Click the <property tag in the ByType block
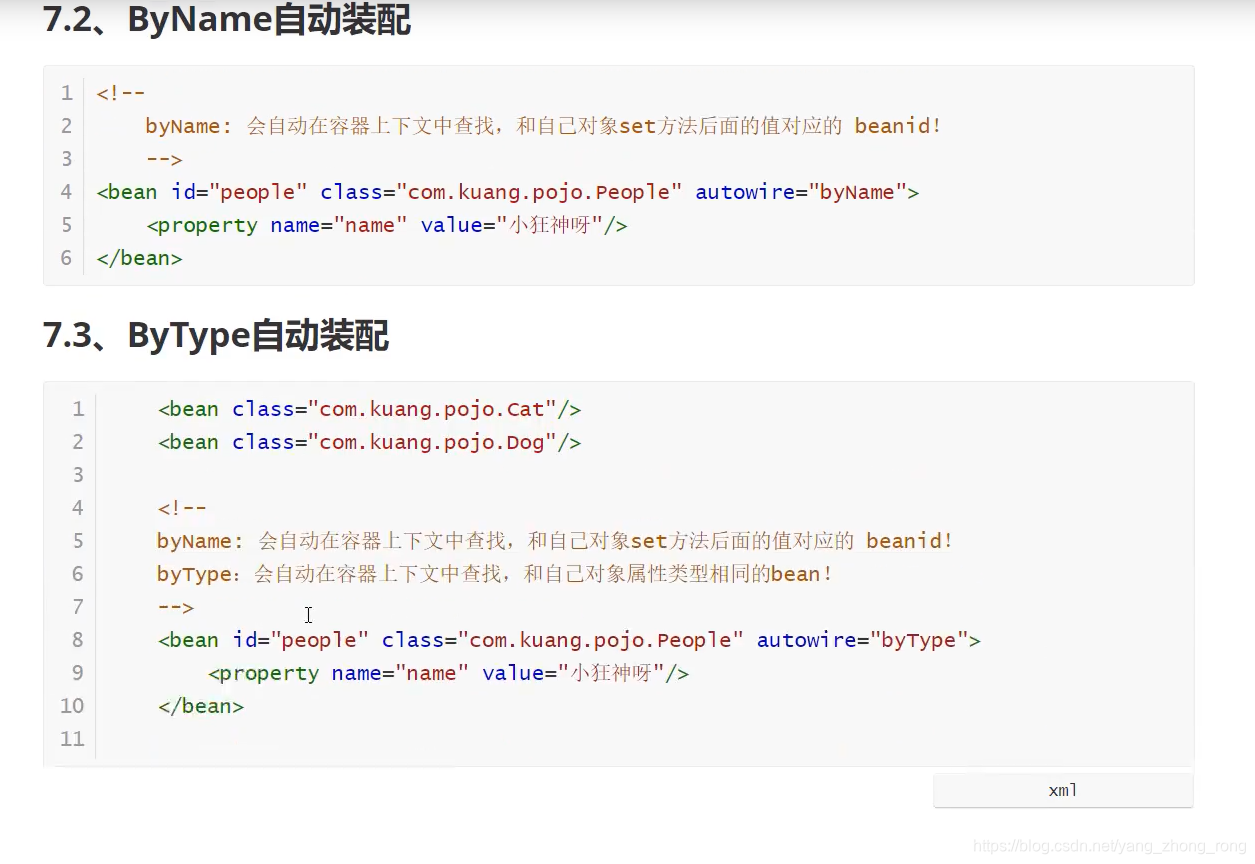Screen dimensions: 1255x864 click(264, 673)
